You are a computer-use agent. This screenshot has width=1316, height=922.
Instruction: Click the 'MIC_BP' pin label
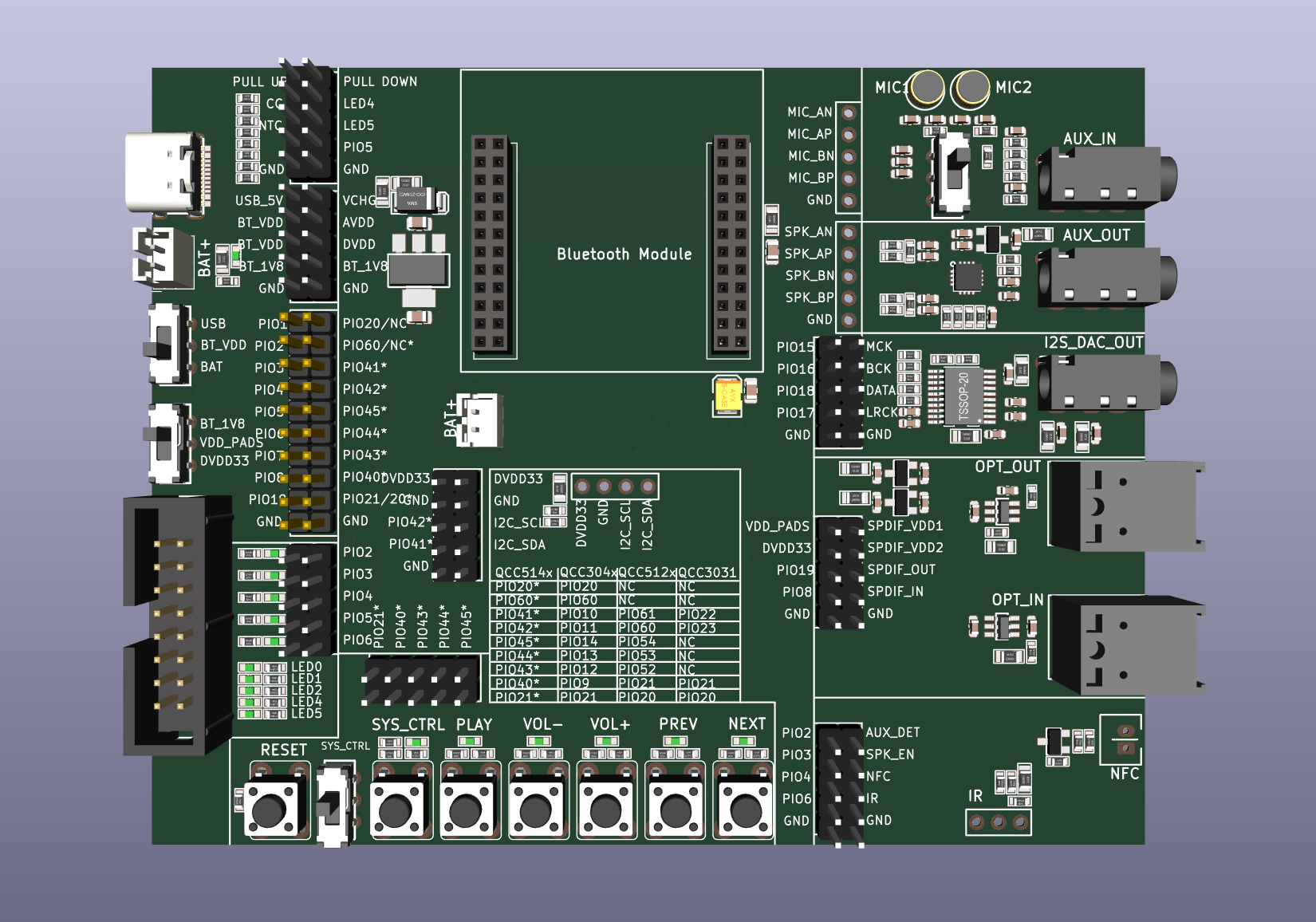tap(810, 178)
